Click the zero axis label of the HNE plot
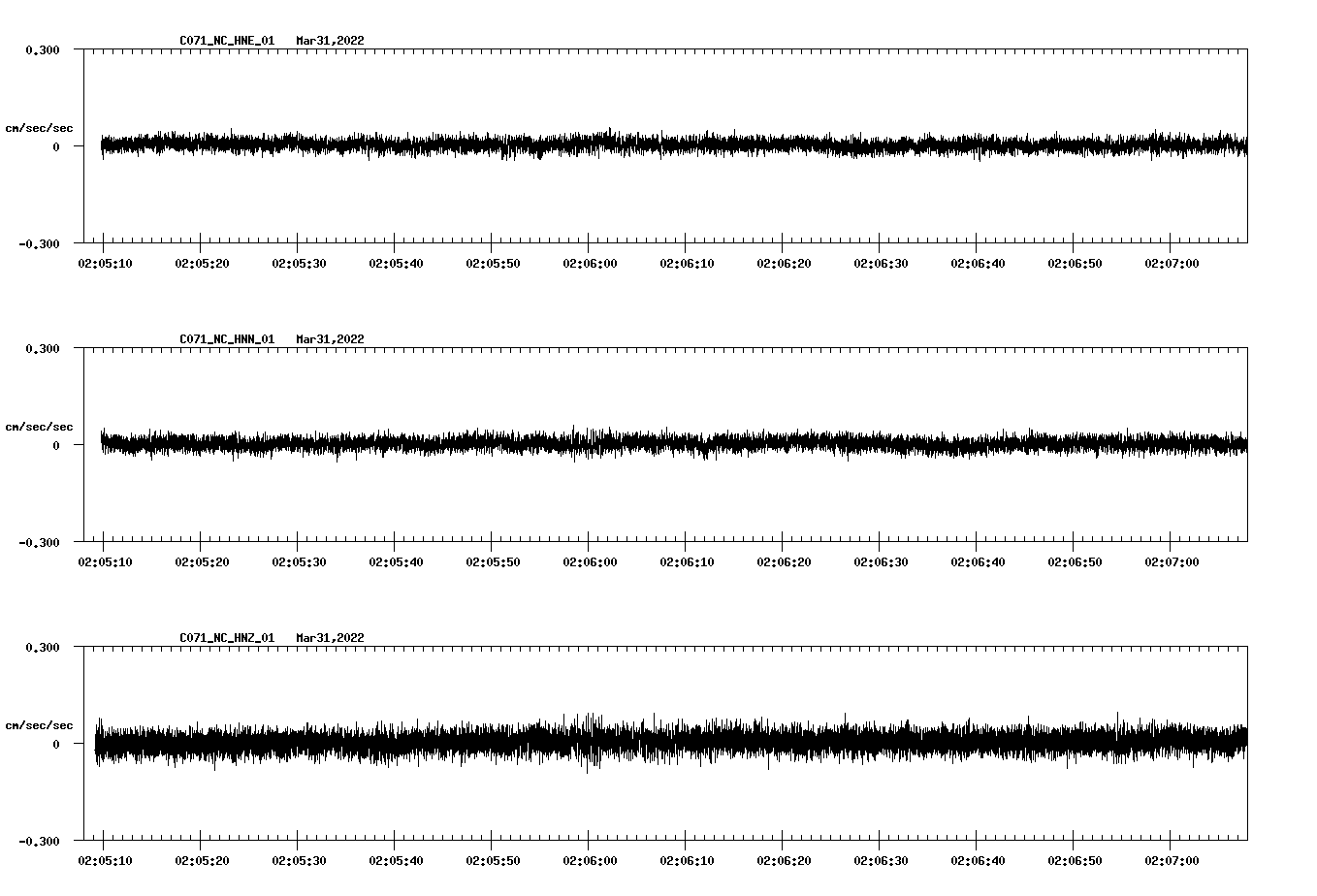 pos(56,147)
